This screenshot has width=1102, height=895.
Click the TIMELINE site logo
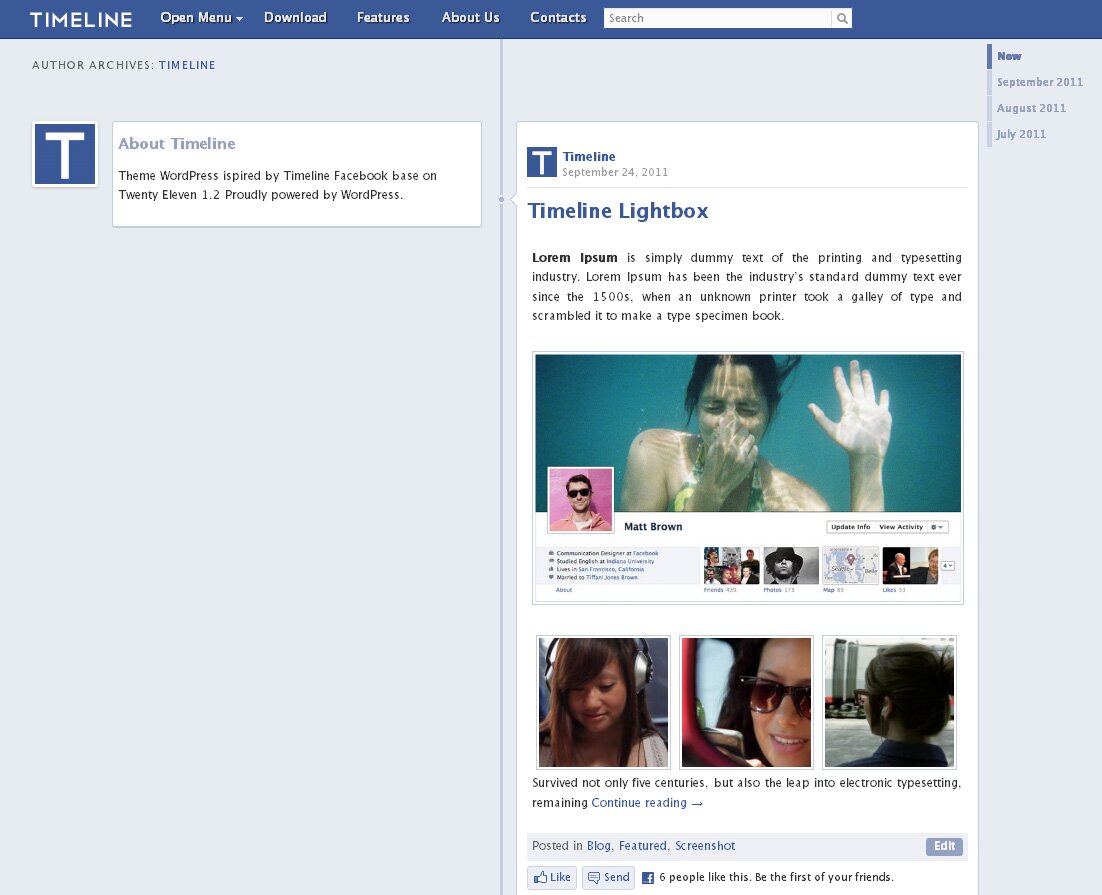[81, 19]
